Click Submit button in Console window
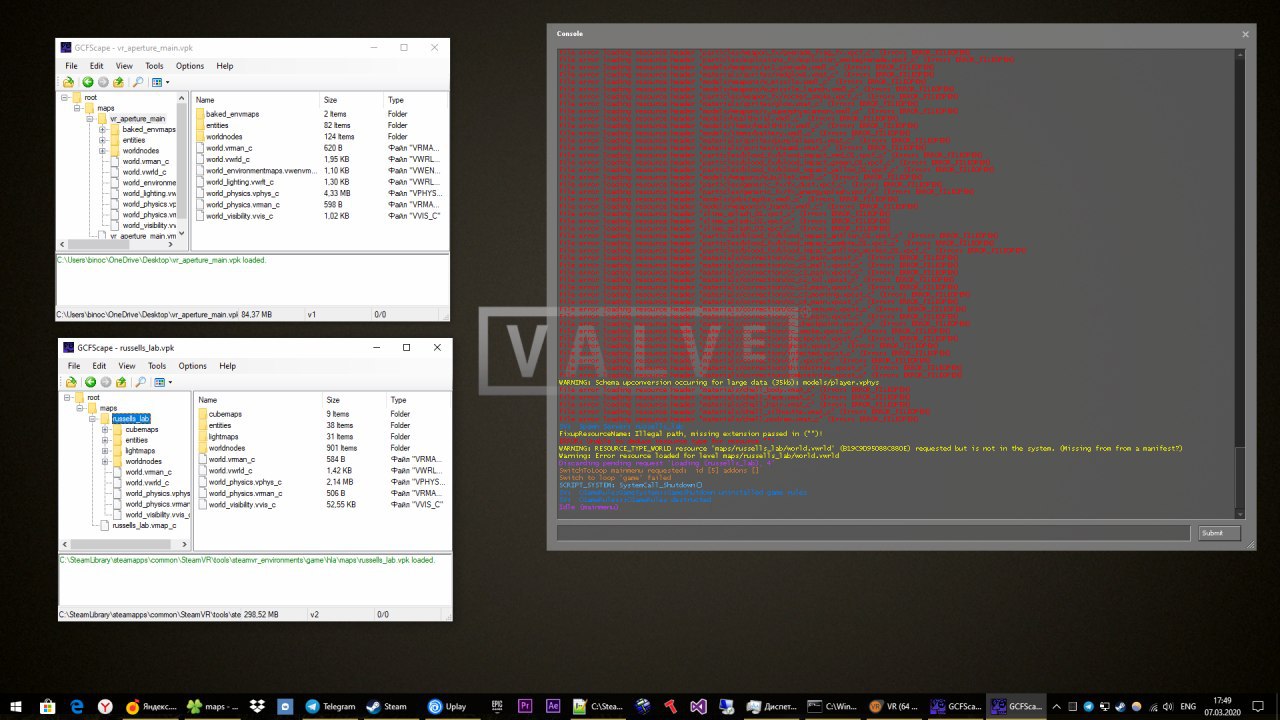The image size is (1280, 720). [1219, 533]
